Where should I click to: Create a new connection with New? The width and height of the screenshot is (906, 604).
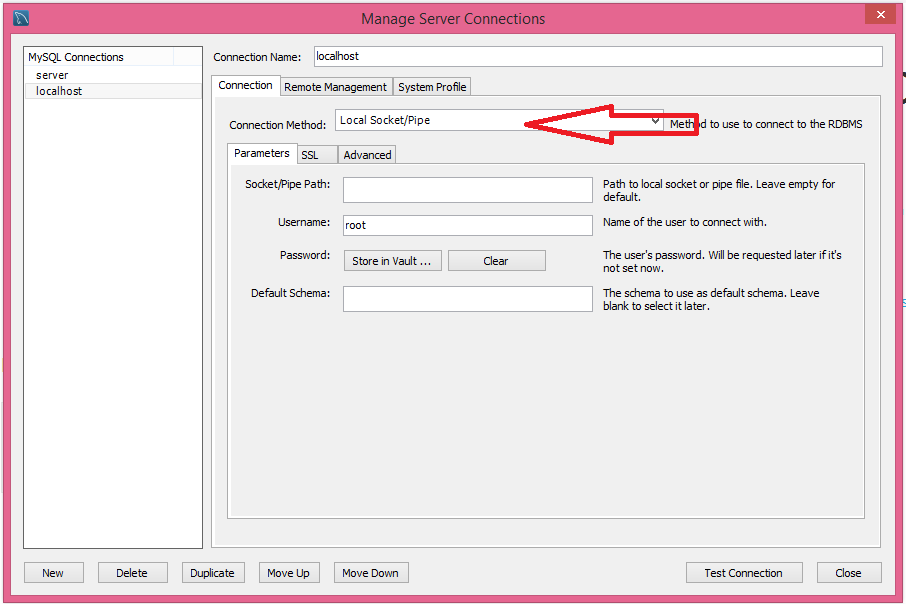[x=53, y=572]
